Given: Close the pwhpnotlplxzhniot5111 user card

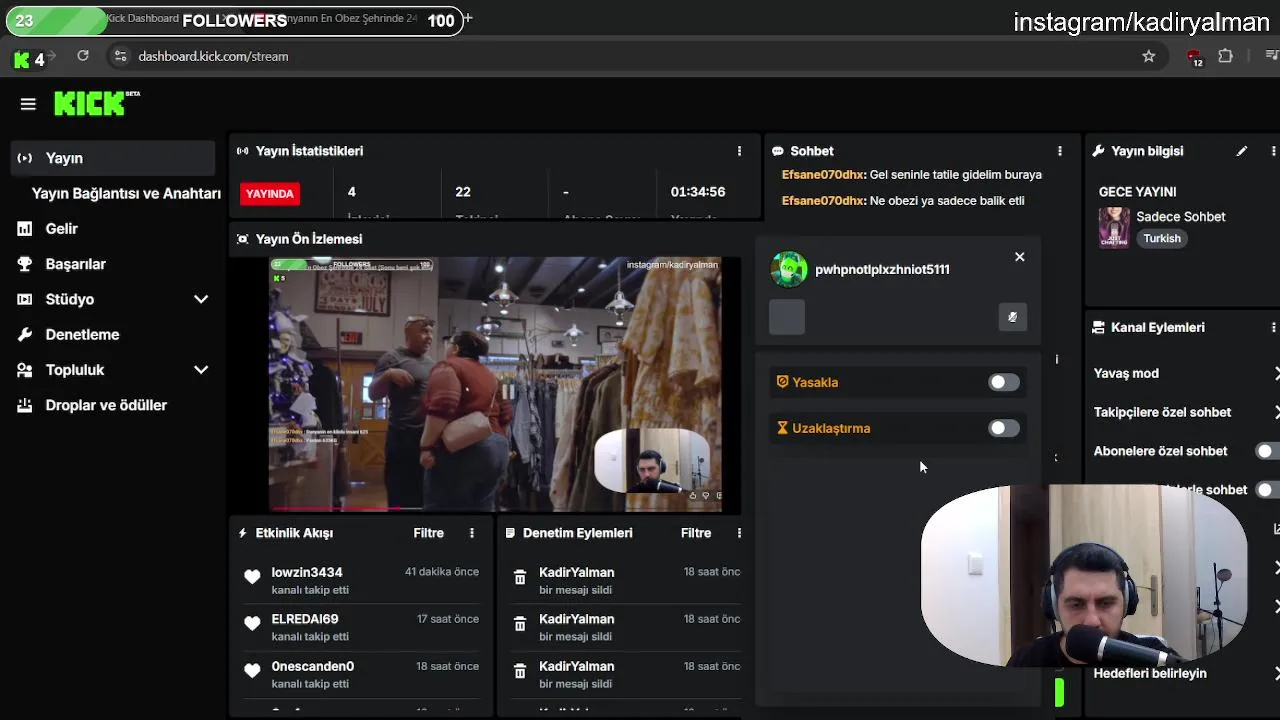Looking at the screenshot, I should point(1020,257).
